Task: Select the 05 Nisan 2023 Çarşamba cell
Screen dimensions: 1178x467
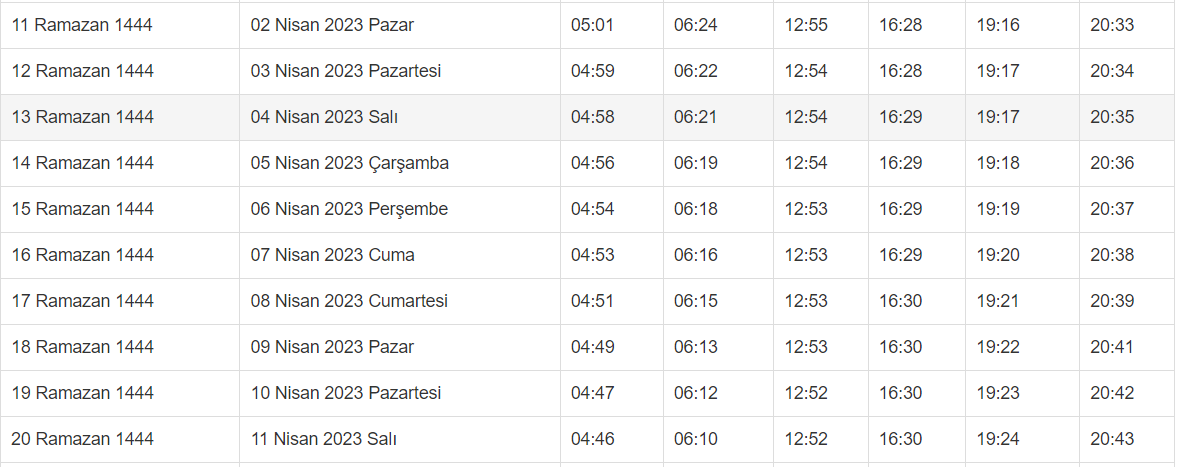Action: tap(349, 163)
